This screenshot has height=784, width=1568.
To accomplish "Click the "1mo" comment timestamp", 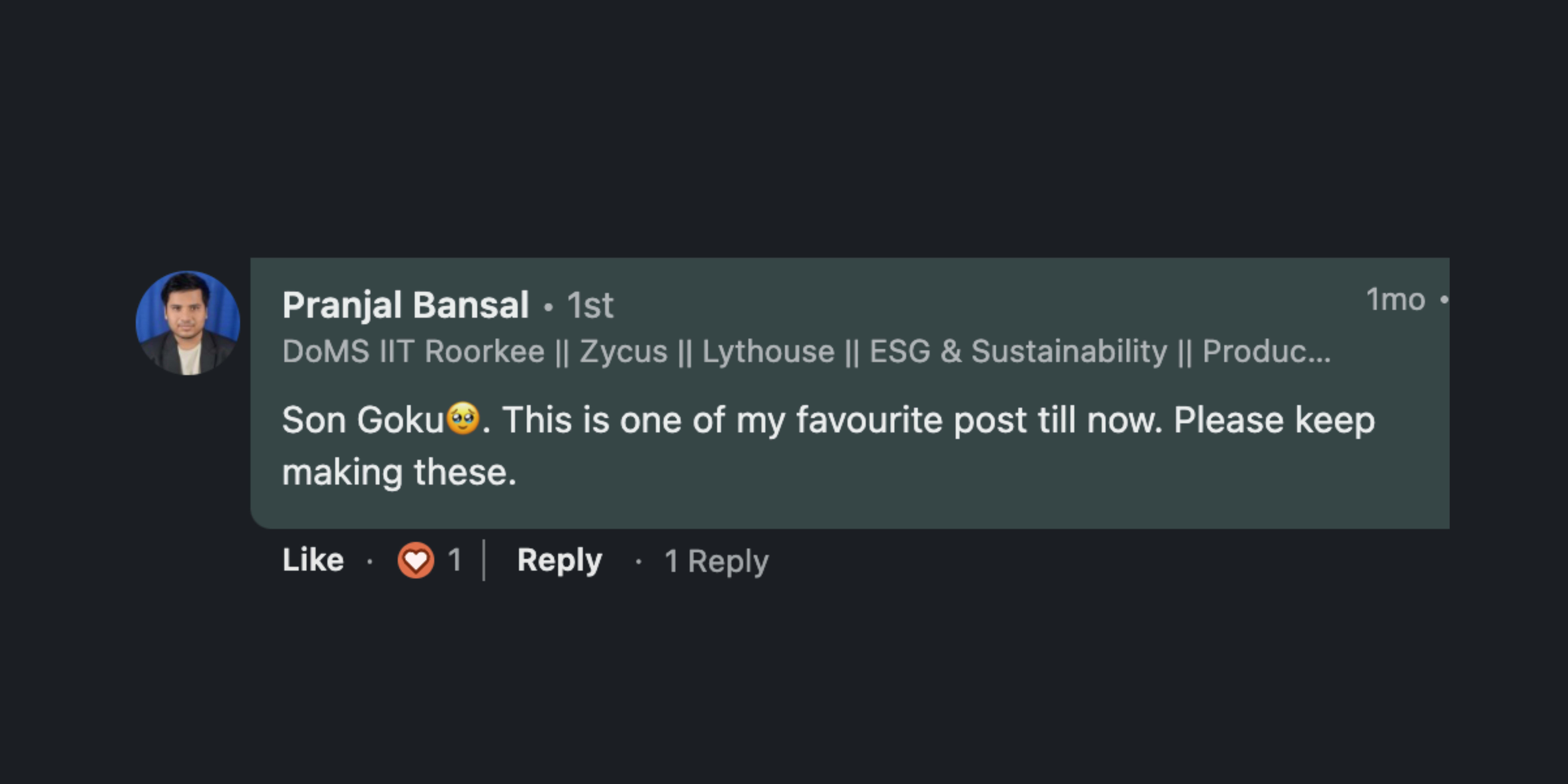I will (x=1395, y=299).
